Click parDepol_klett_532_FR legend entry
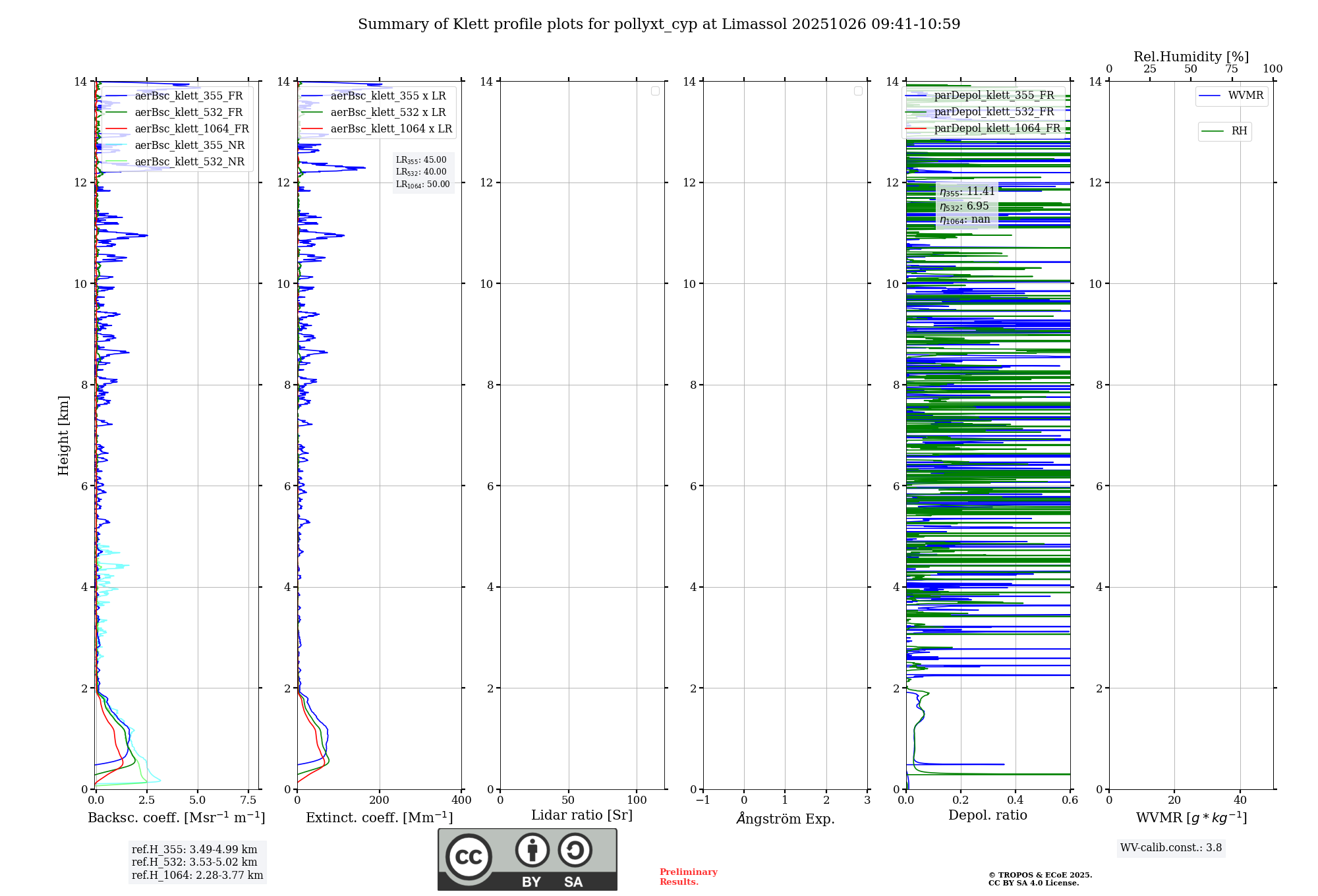 (x=994, y=112)
